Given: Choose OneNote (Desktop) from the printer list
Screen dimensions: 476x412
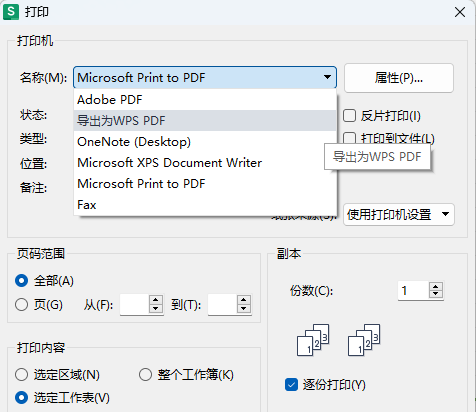Looking at the screenshot, I should [x=205, y=142].
